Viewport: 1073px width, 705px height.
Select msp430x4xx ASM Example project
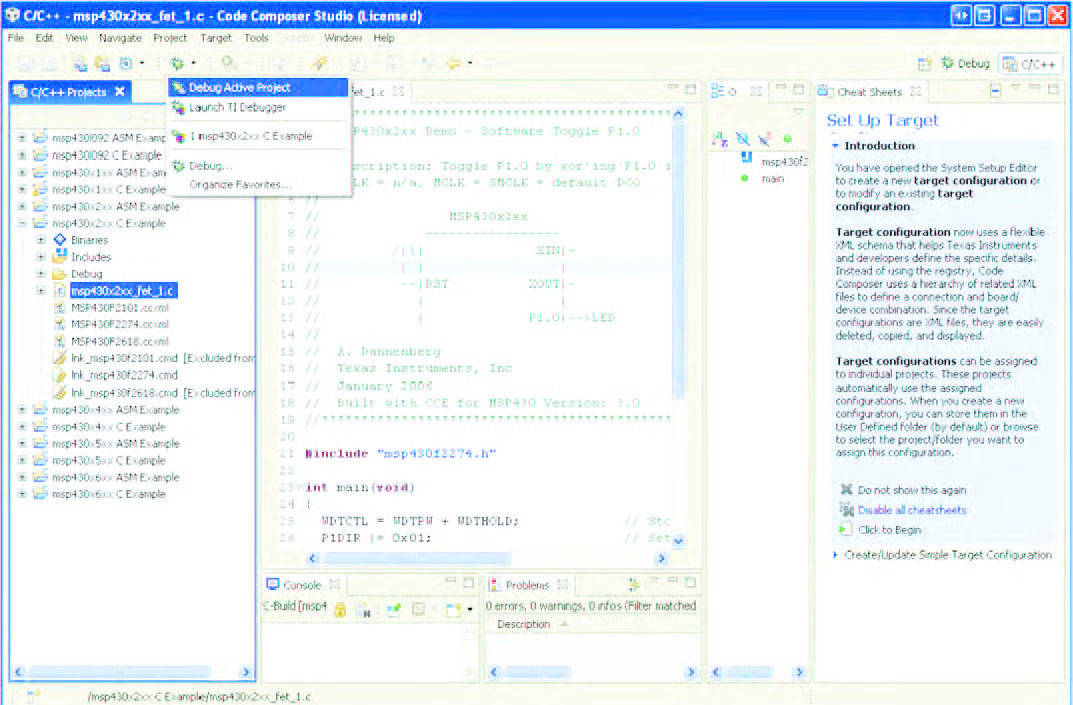[x=116, y=409]
